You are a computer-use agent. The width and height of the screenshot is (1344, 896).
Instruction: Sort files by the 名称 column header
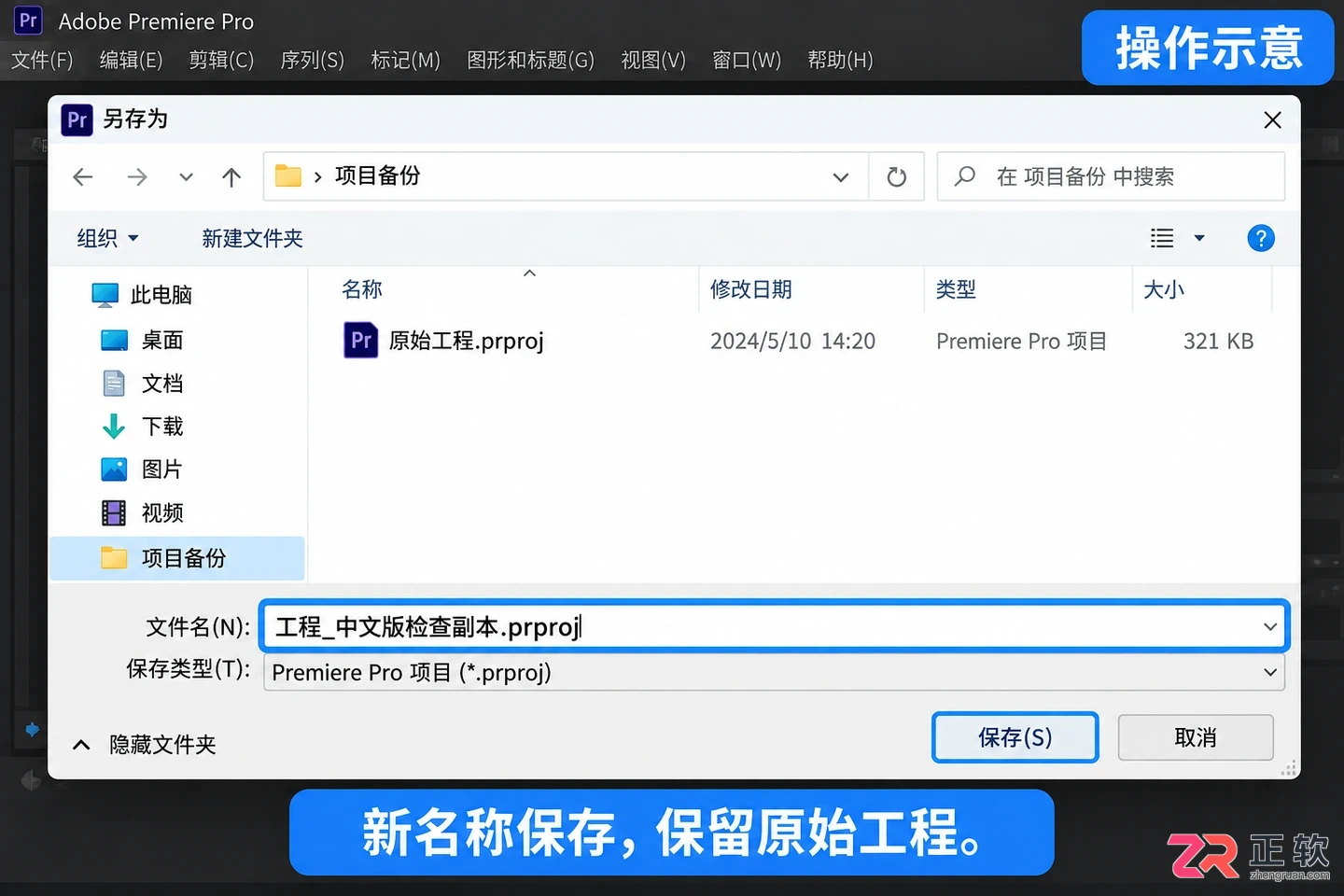click(x=362, y=289)
